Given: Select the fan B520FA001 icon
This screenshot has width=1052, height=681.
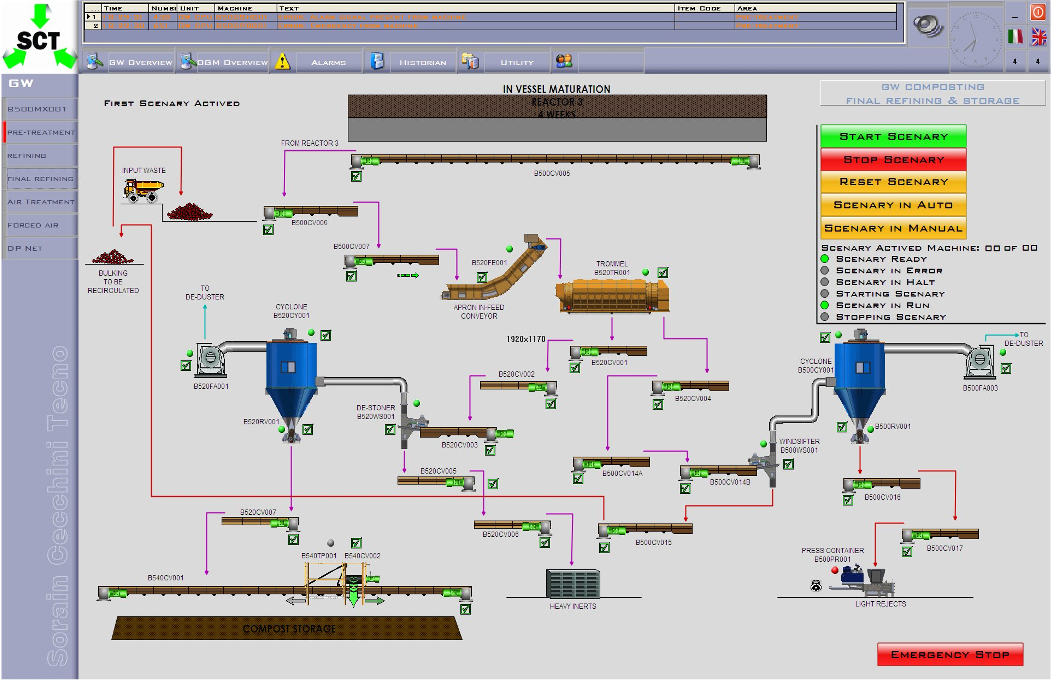Looking at the screenshot, I should point(210,360).
